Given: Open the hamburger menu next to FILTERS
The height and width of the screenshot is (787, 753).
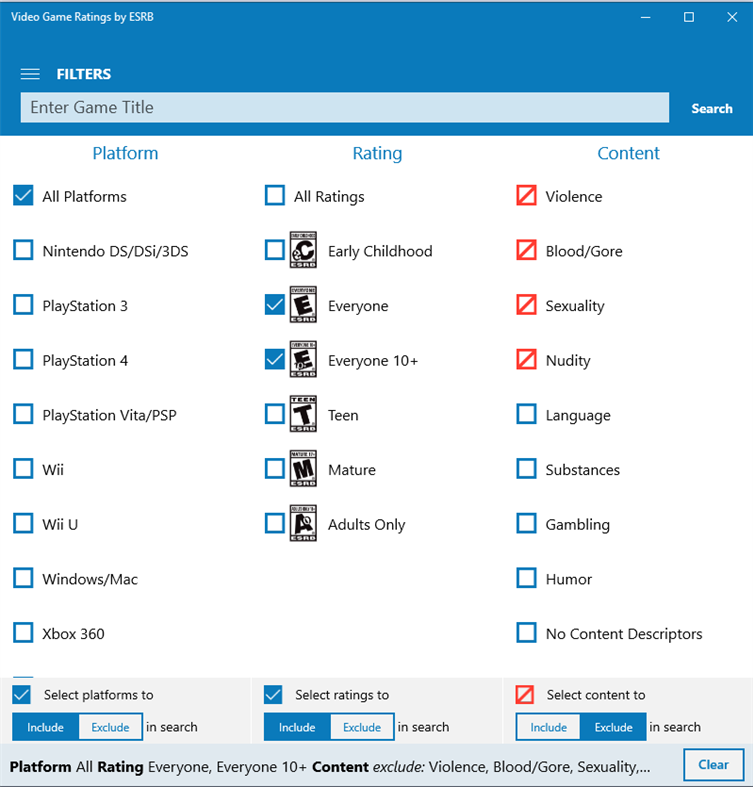Looking at the screenshot, I should coord(30,74).
